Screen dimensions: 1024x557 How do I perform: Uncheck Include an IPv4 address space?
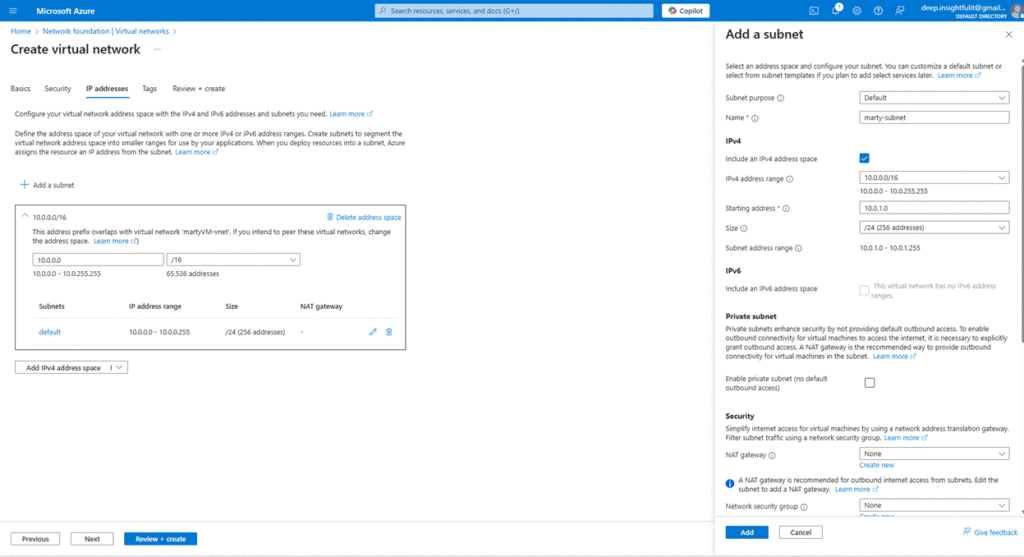(x=864, y=158)
